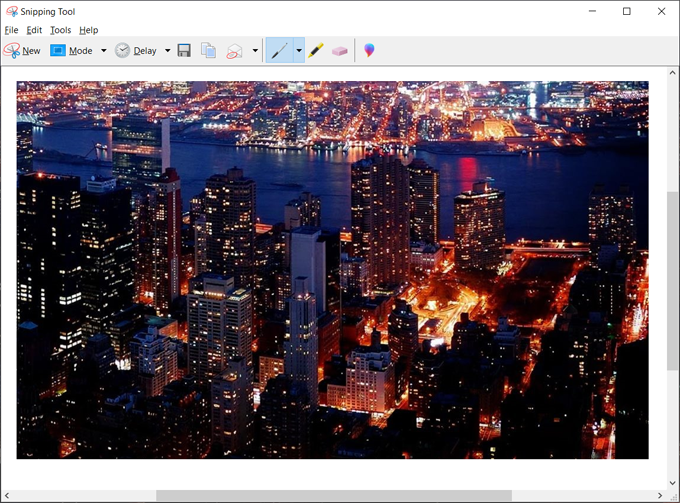680x503 pixels.
Task: Open the Edit menu
Action: [34, 30]
